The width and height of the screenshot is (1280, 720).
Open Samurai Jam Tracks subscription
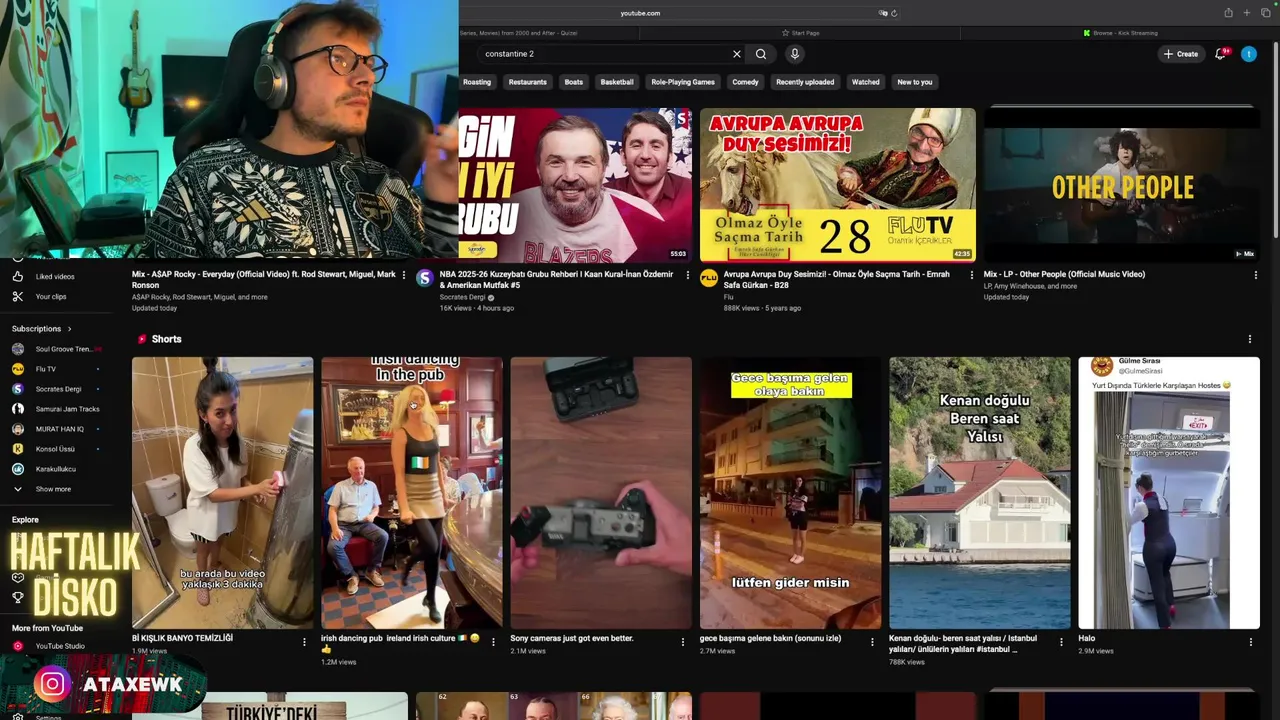click(56, 409)
